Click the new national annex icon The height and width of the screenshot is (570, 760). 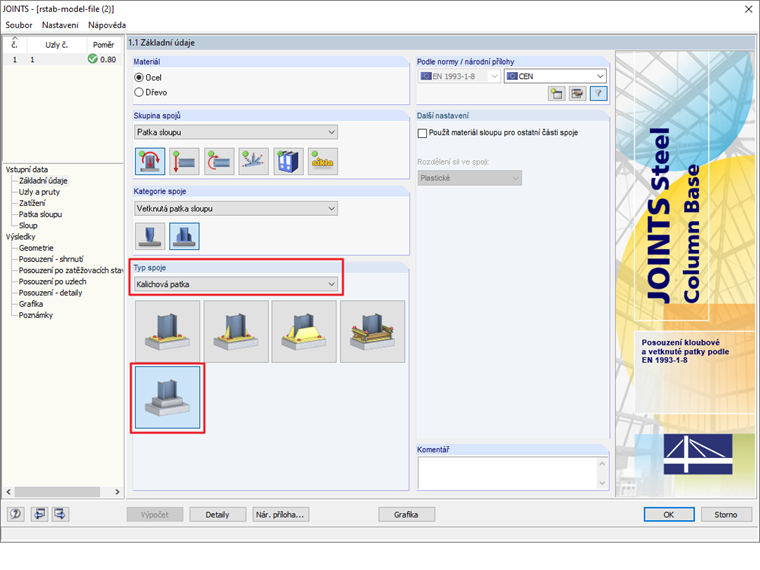click(556, 94)
